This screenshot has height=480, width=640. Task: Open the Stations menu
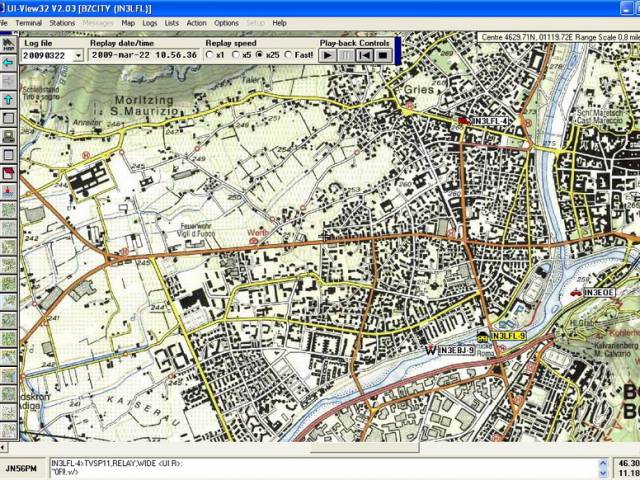tap(62, 23)
